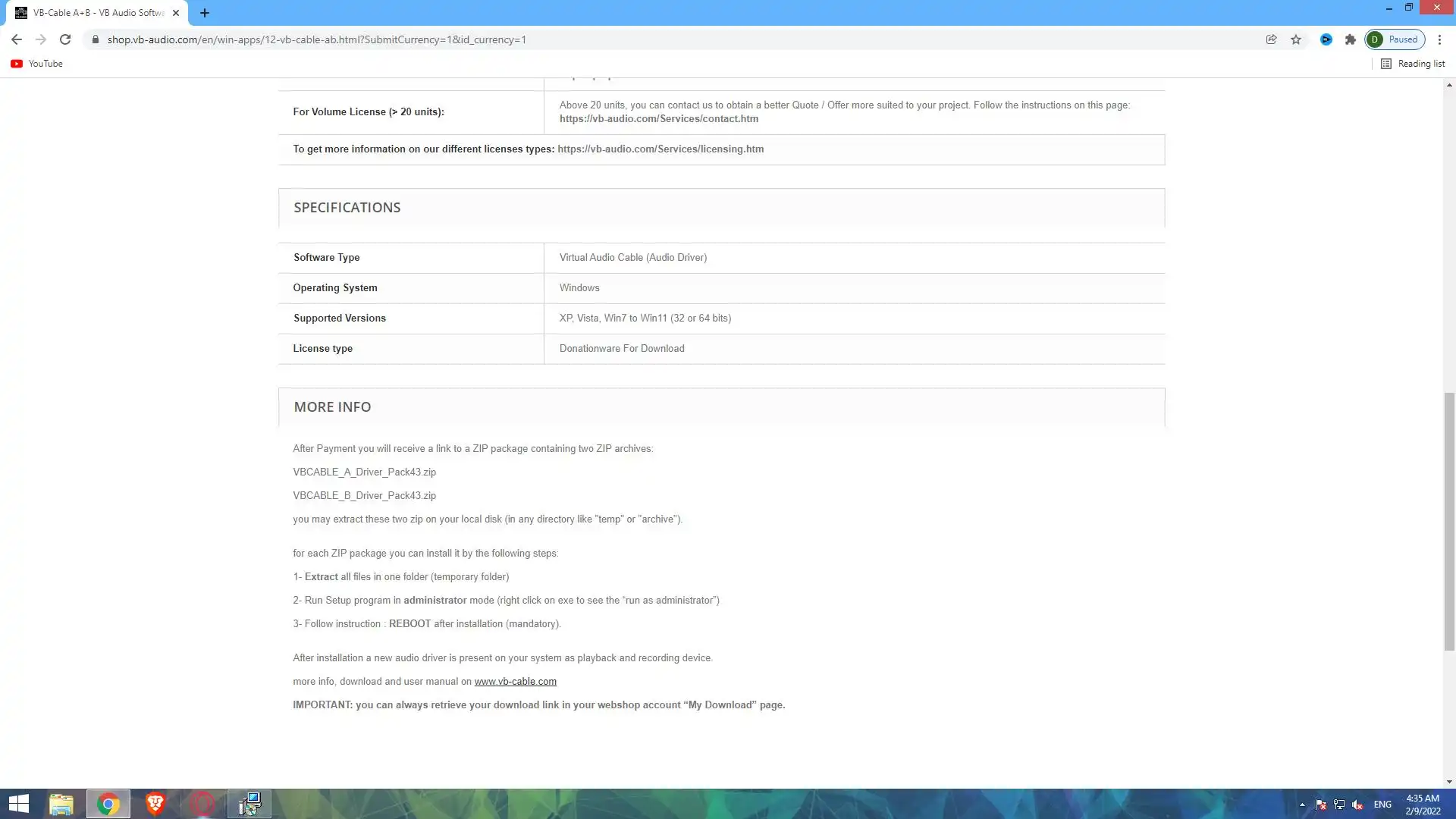This screenshot has width=1456, height=819.
Task: Open the Services/licensing.htm link
Action: tap(661, 149)
